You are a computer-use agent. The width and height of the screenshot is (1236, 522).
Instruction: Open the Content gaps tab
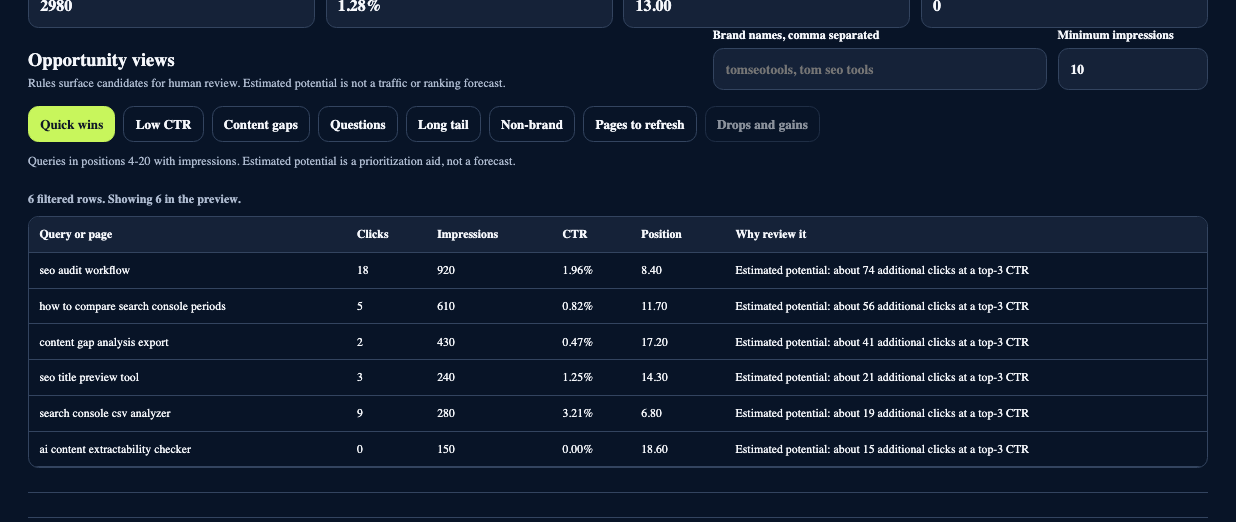pos(261,125)
